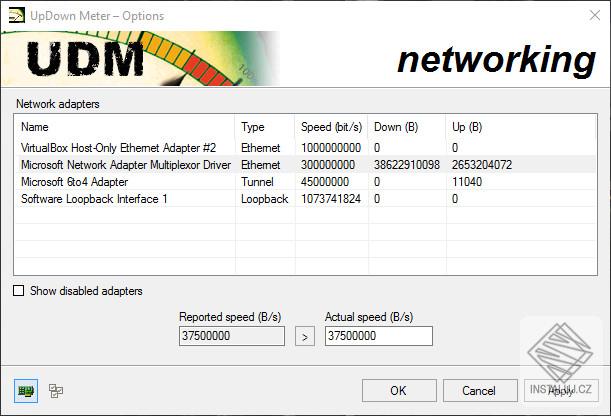Viewport: 611px width, 416px height.
Task: Click the Up value 11040
Action: click(467, 182)
